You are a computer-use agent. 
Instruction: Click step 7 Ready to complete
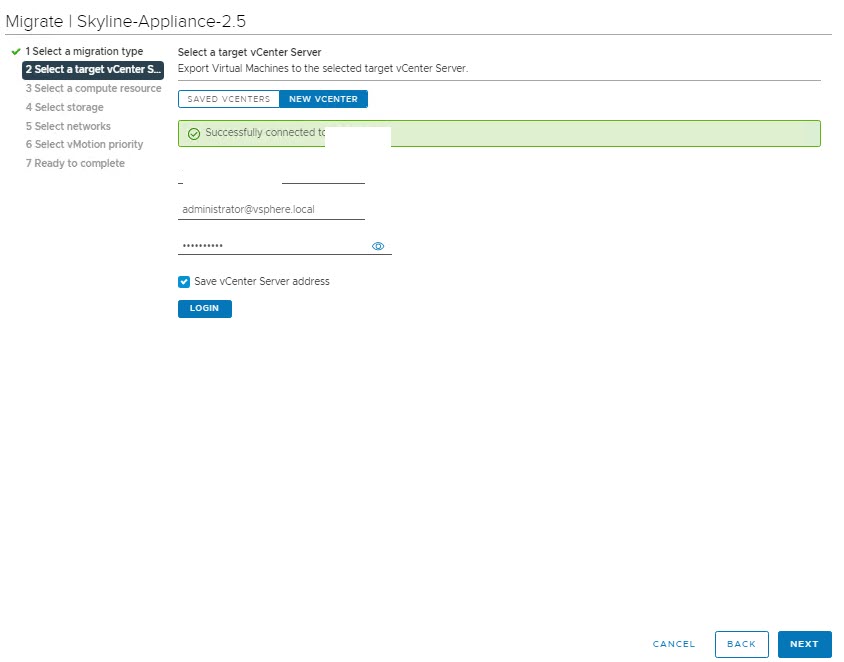(x=75, y=163)
